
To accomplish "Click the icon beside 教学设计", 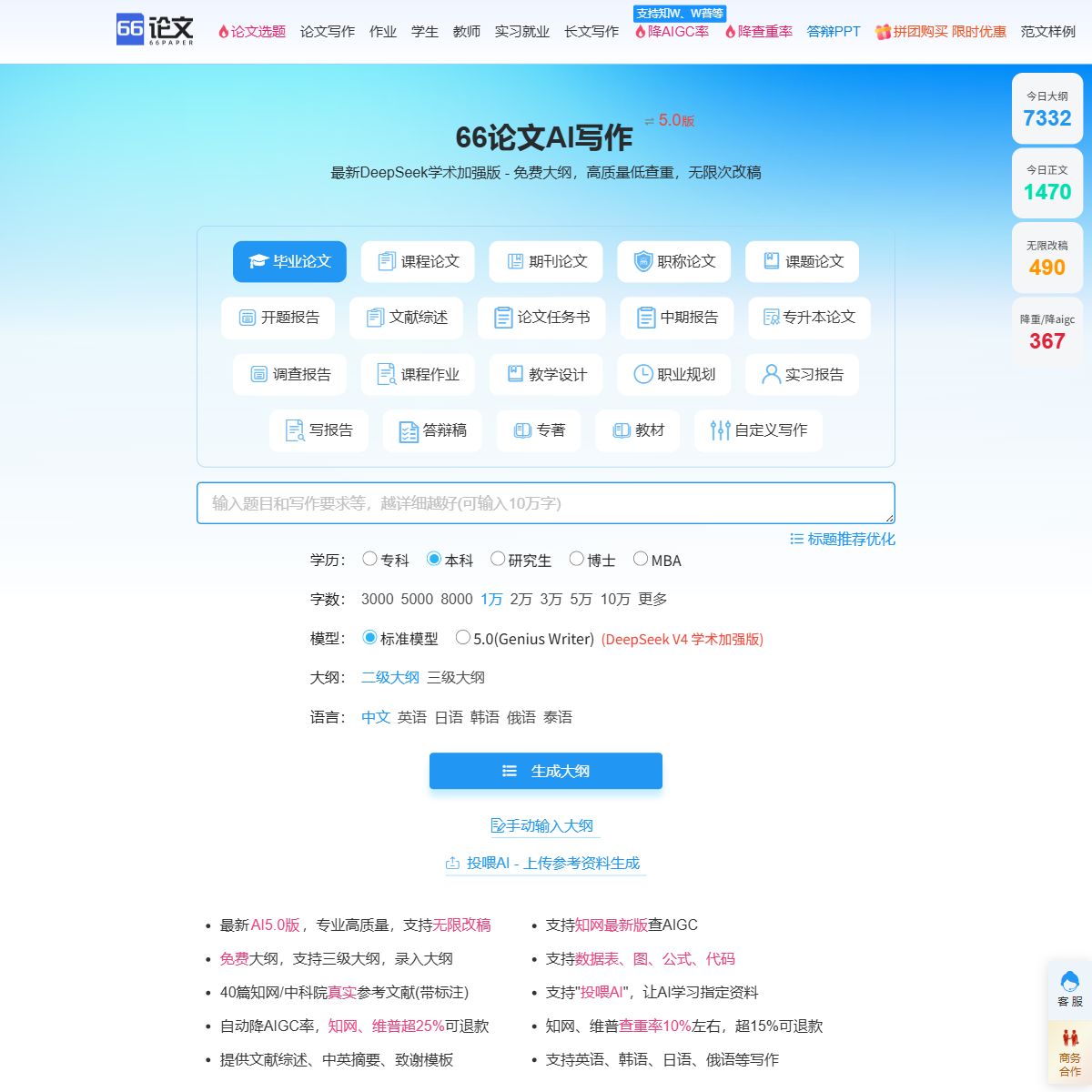I will pos(514,374).
